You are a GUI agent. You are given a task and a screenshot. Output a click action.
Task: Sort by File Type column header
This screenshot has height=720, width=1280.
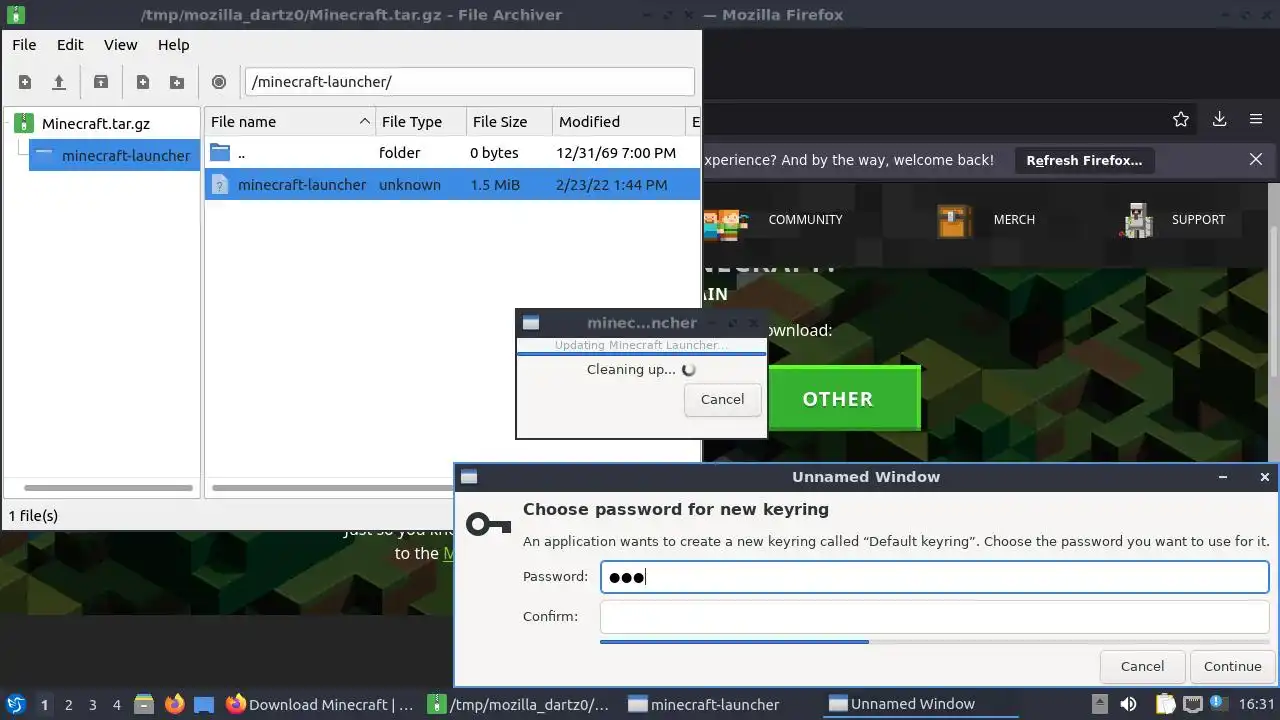pyautogui.click(x=421, y=121)
